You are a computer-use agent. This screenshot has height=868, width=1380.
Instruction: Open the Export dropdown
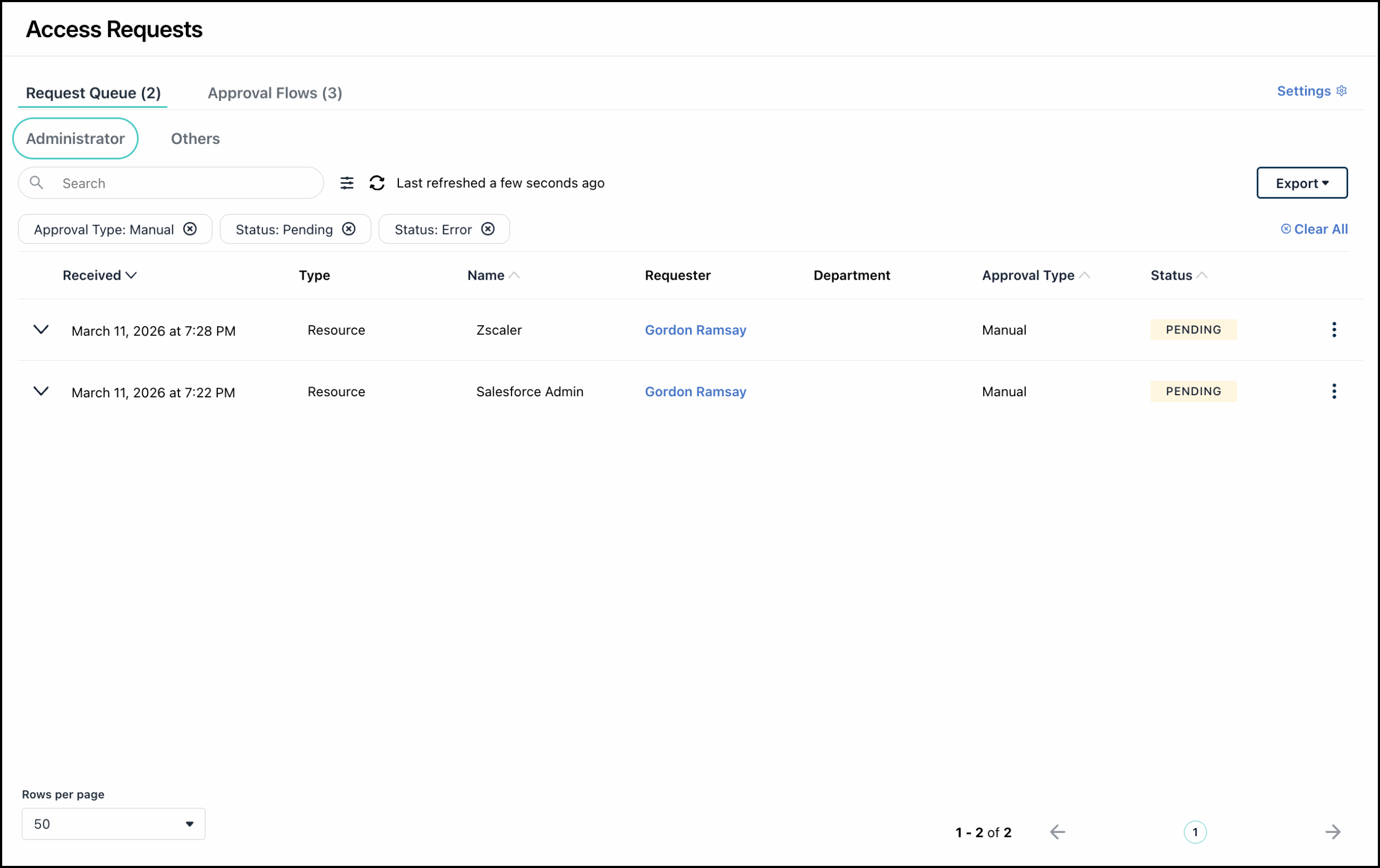[1301, 183]
